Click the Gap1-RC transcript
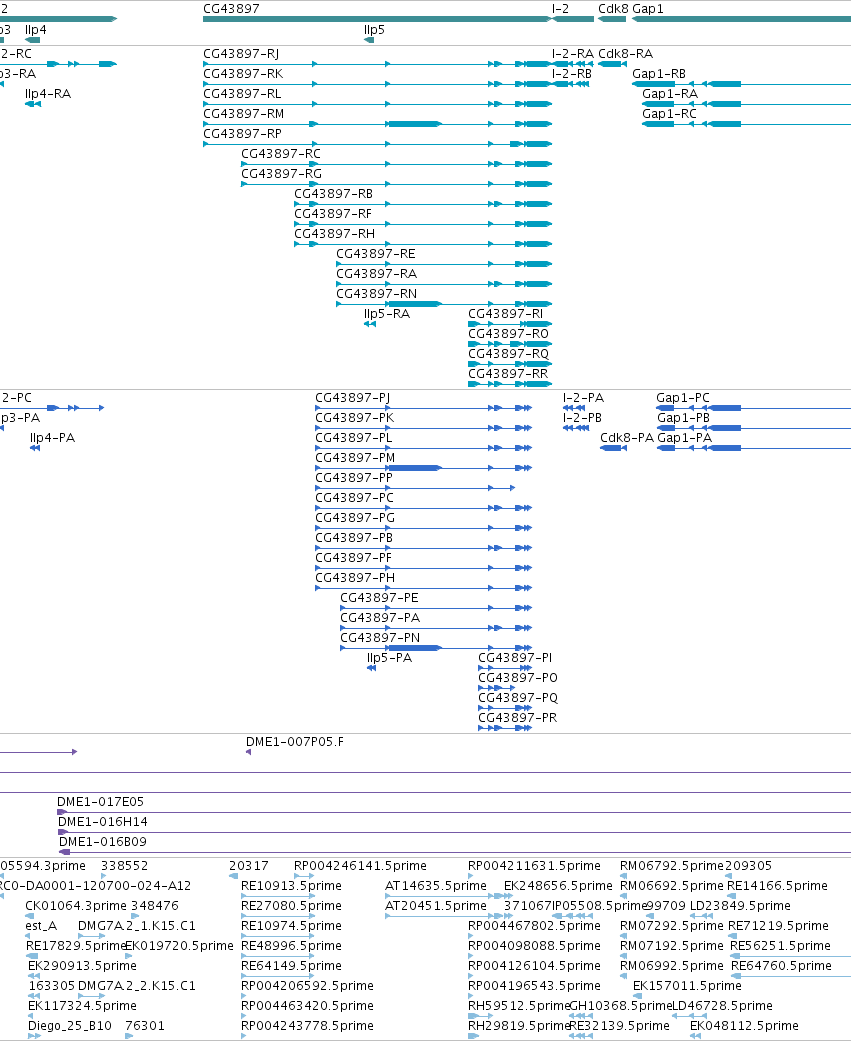 point(669,114)
